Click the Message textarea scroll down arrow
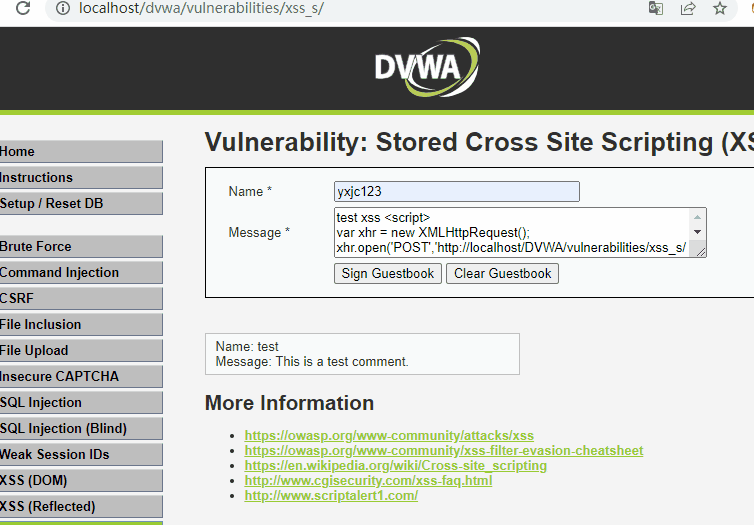This screenshot has width=754, height=525. [x=697, y=232]
